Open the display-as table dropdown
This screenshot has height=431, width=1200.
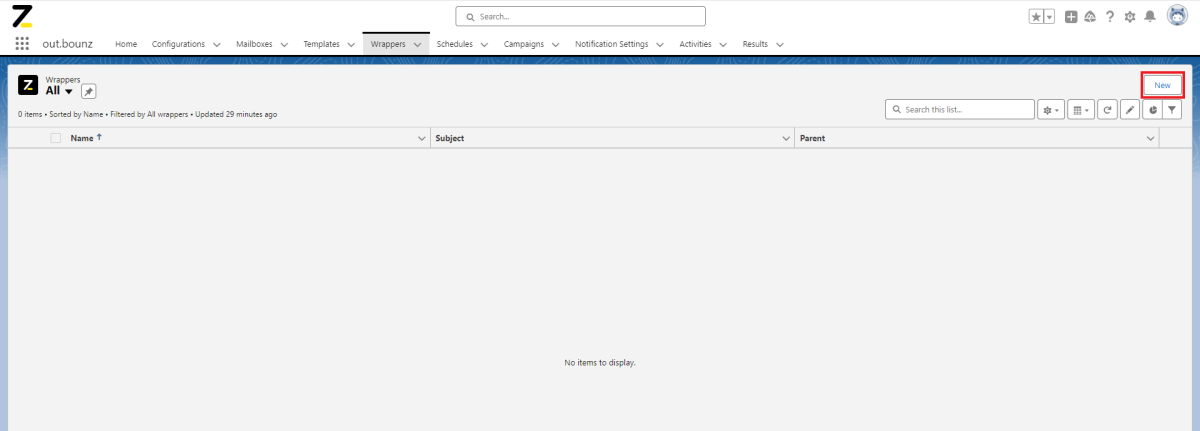click(1080, 110)
